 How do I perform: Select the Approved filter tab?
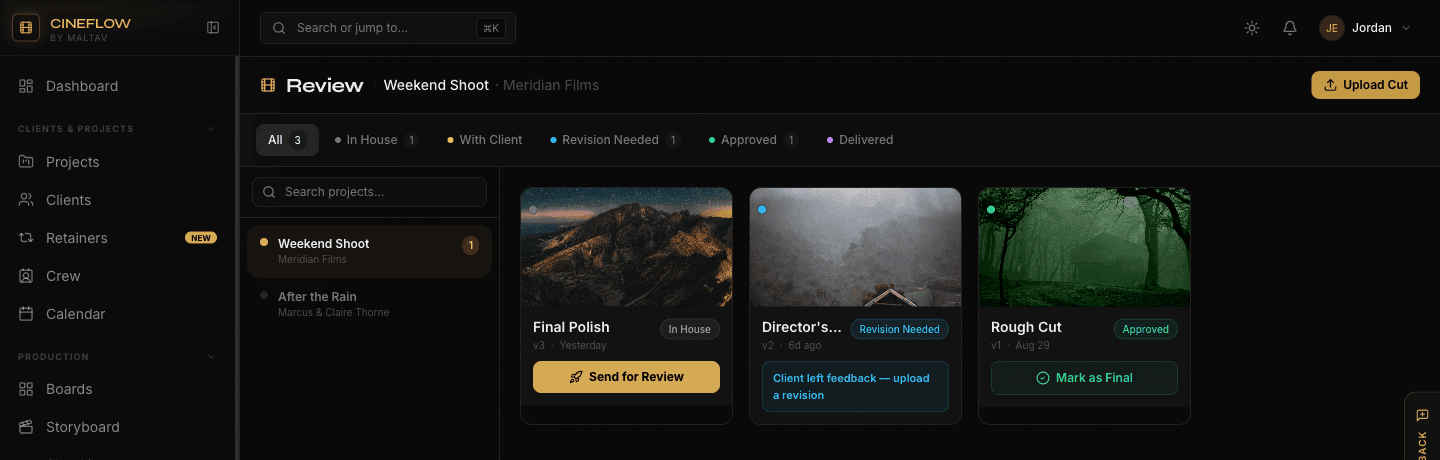[754, 140]
